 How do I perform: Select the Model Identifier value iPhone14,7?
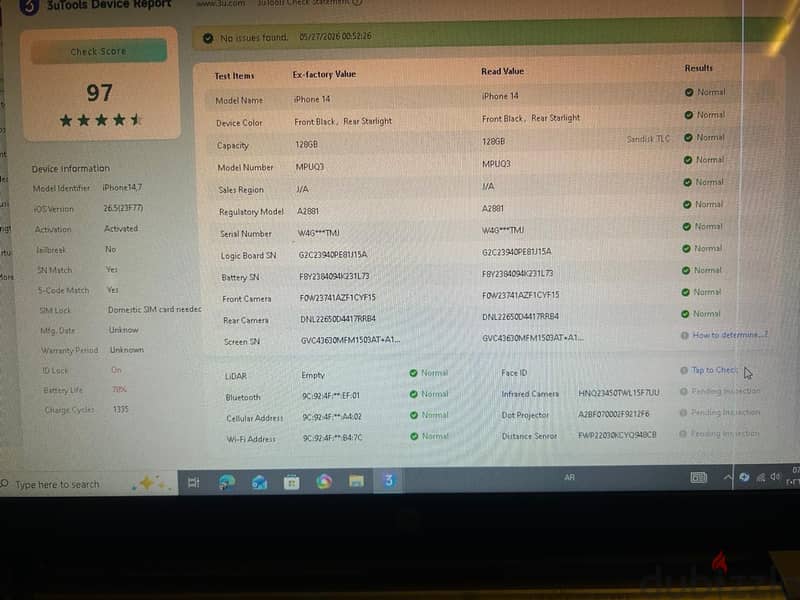point(122,188)
